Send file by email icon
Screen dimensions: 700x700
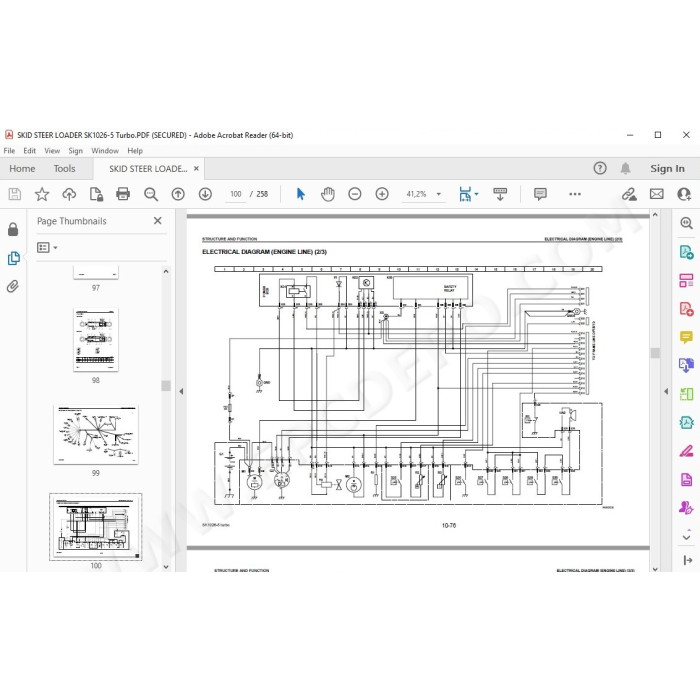click(x=656, y=194)
